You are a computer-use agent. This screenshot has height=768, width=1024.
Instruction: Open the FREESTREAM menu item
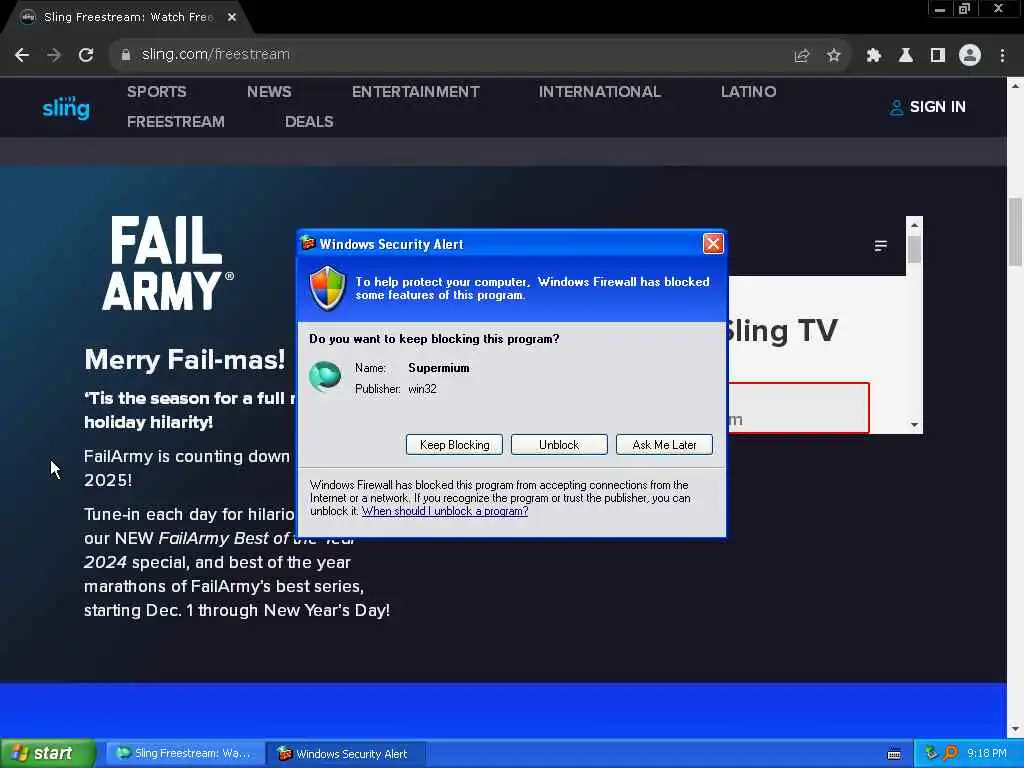point(176,121)
